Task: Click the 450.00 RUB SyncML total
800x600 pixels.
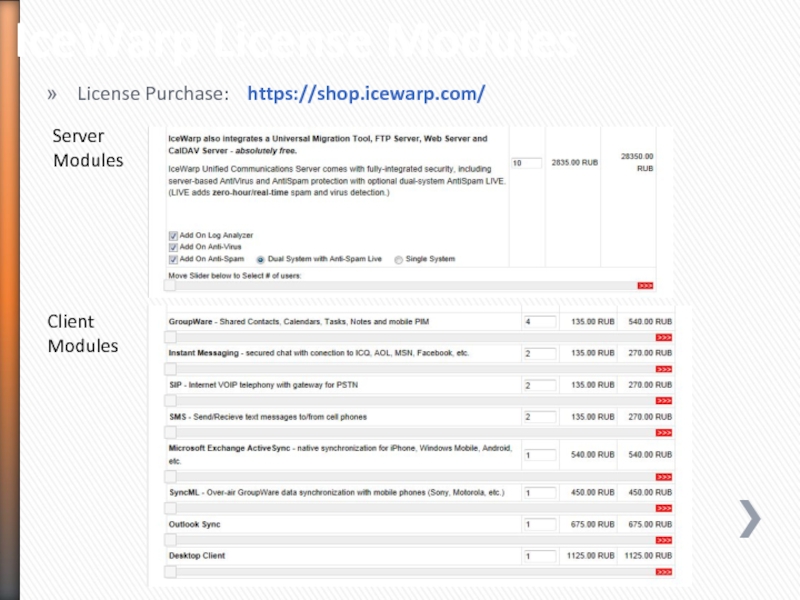Action: (650, 493)
